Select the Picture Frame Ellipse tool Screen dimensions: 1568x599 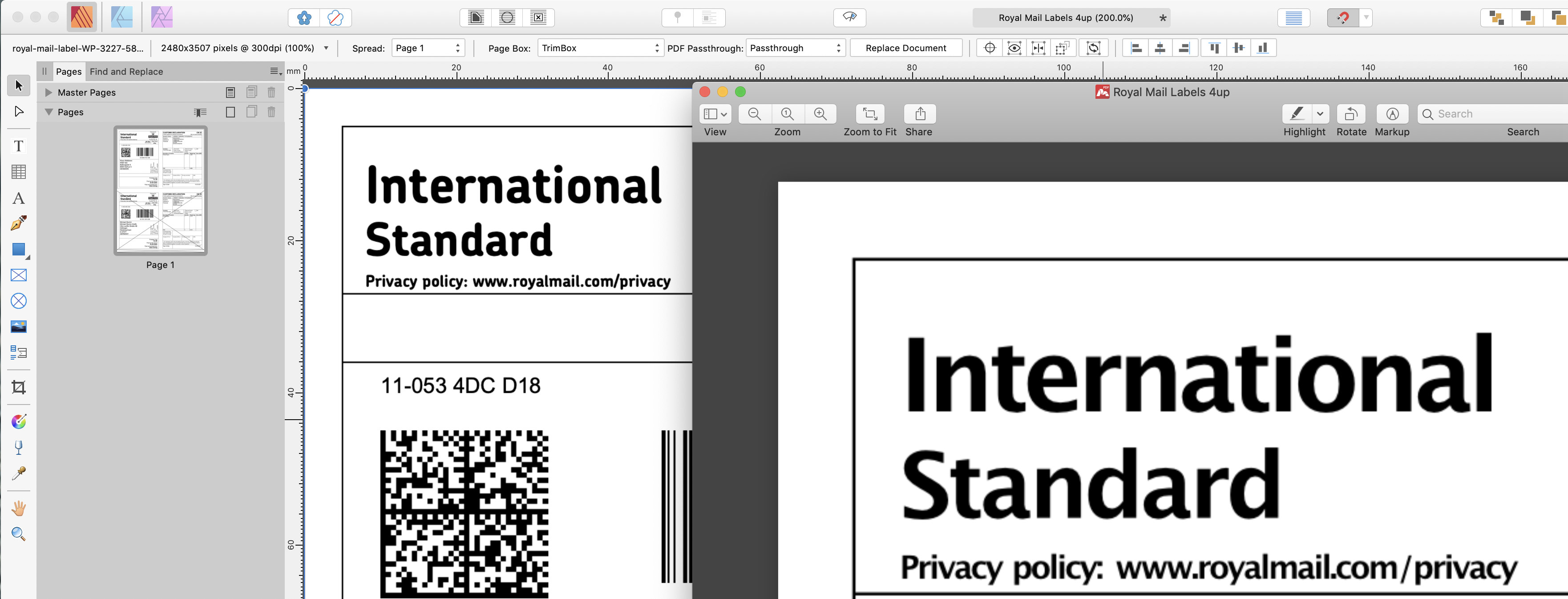point(18,301)
